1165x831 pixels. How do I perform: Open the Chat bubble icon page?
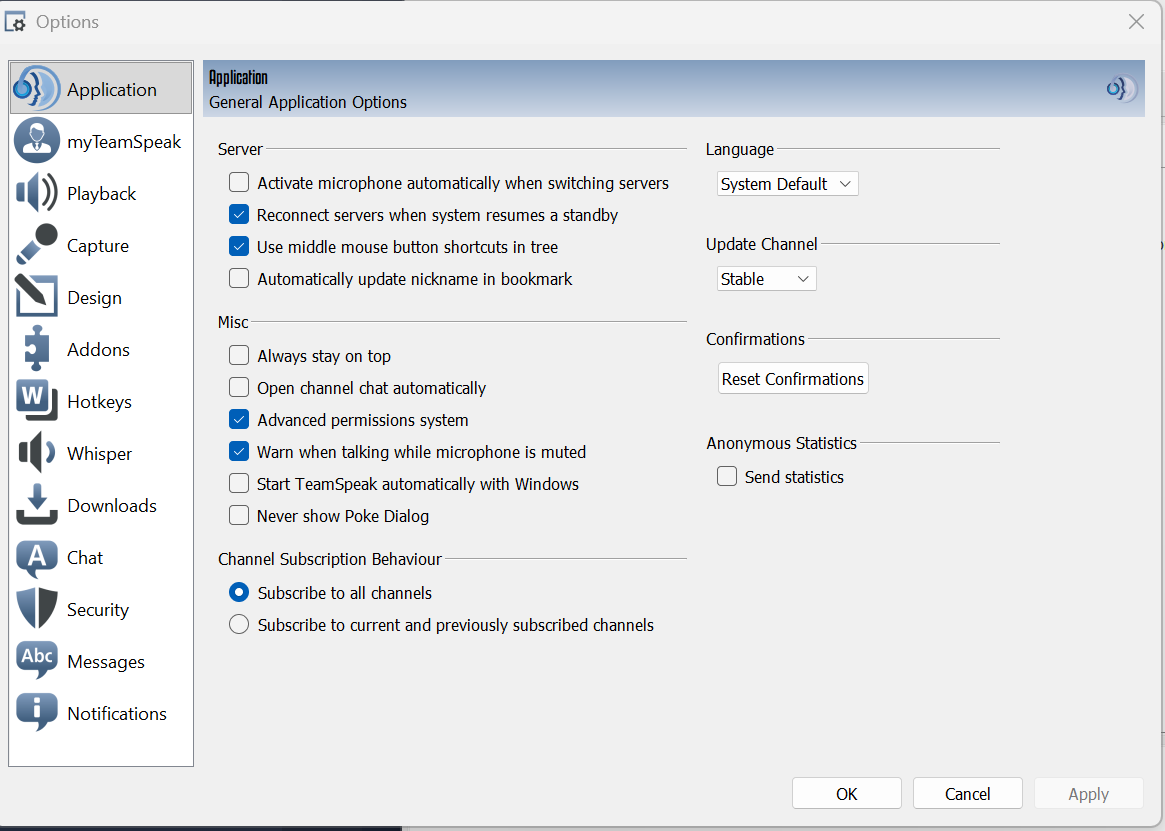[x=36, y=559]
